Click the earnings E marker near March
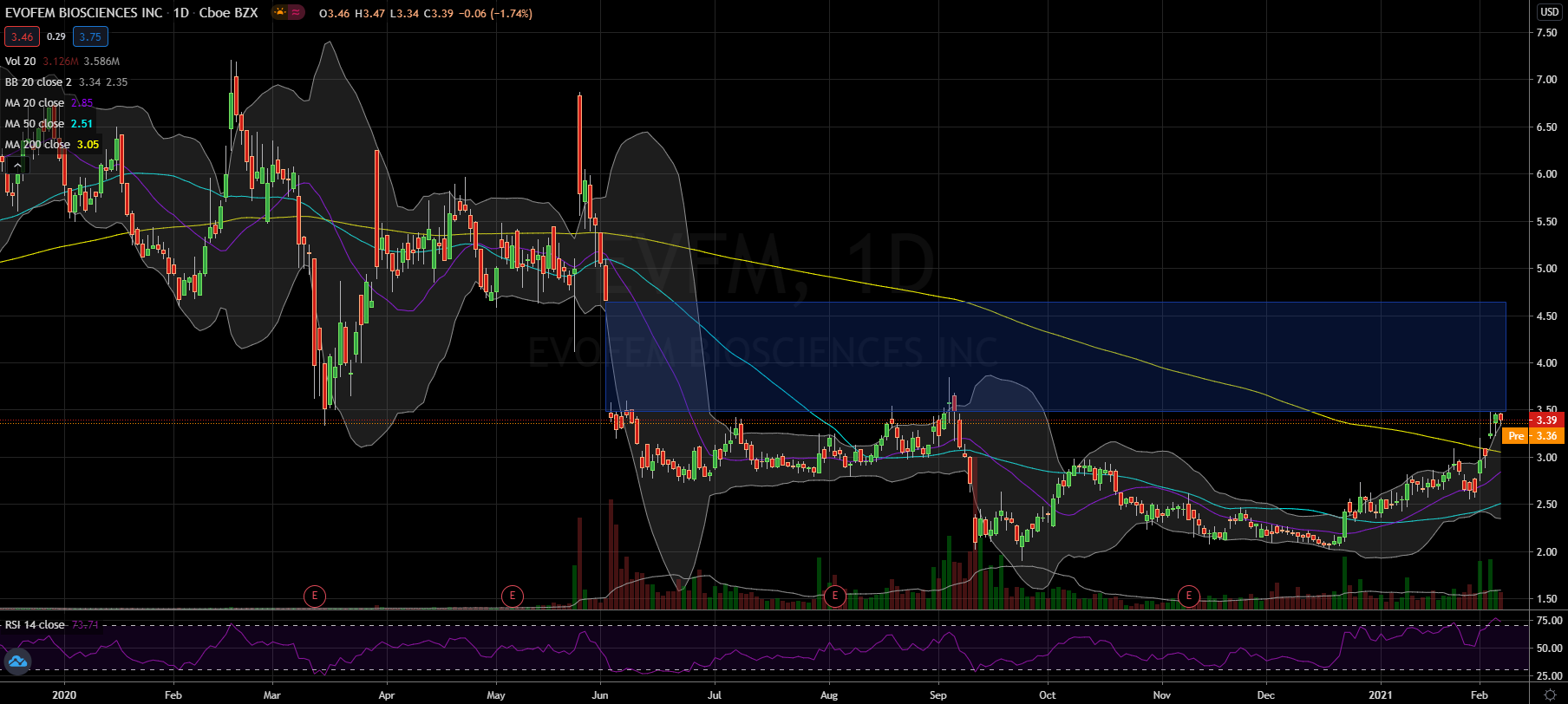Viewport: 1568px width, 704px height. pos(314,596)
